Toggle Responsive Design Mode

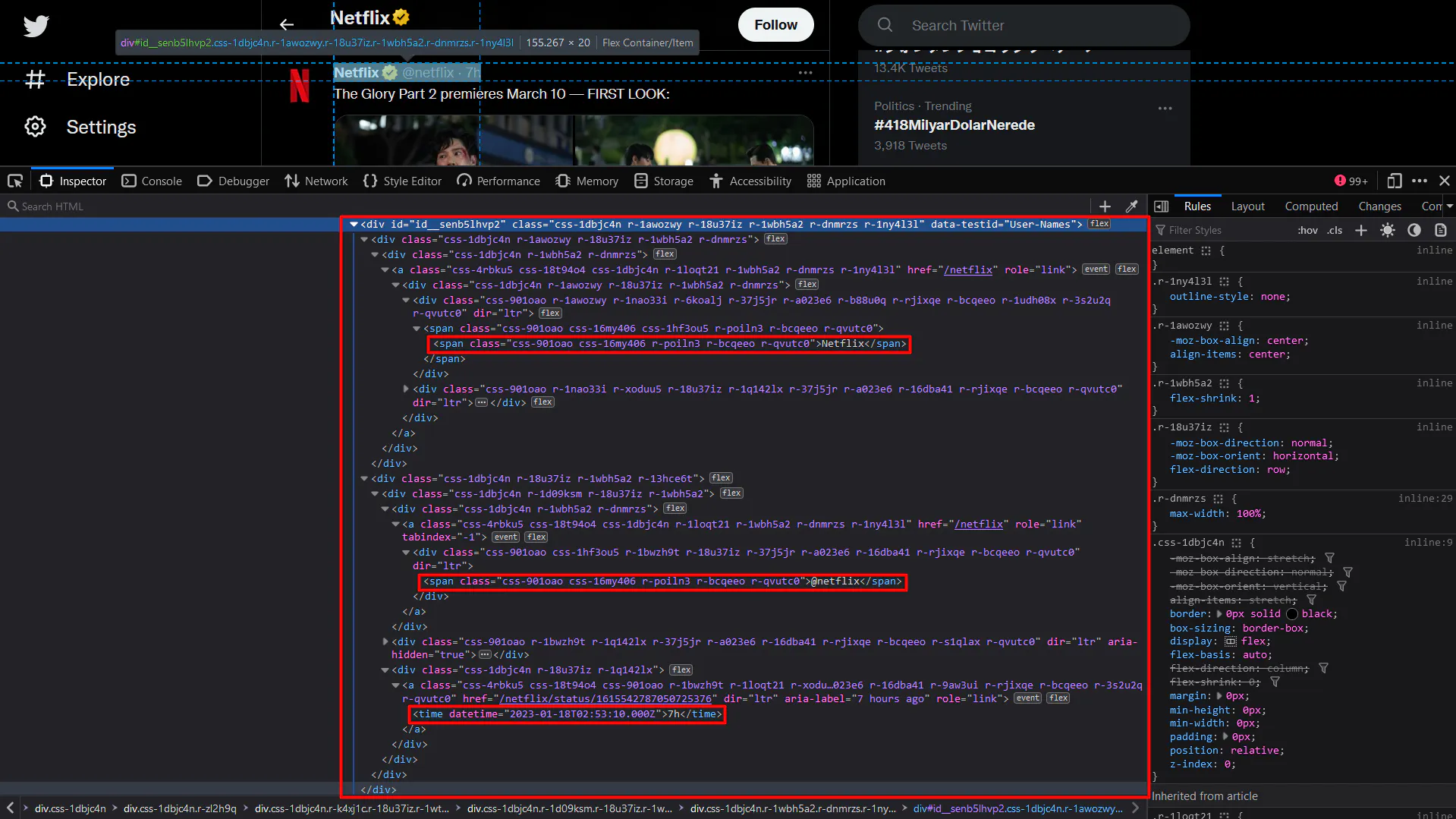[1394, 181]
